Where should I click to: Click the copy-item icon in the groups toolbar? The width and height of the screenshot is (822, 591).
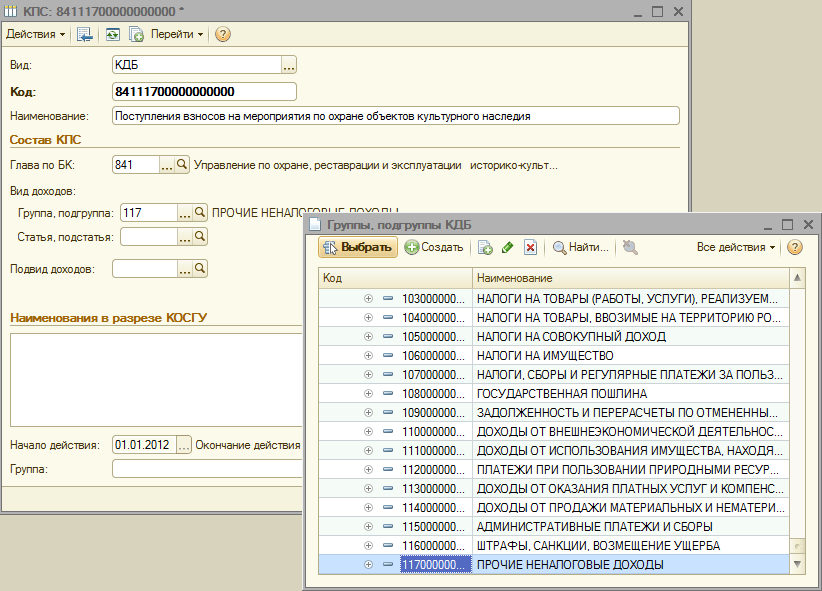tap(486, 247)
